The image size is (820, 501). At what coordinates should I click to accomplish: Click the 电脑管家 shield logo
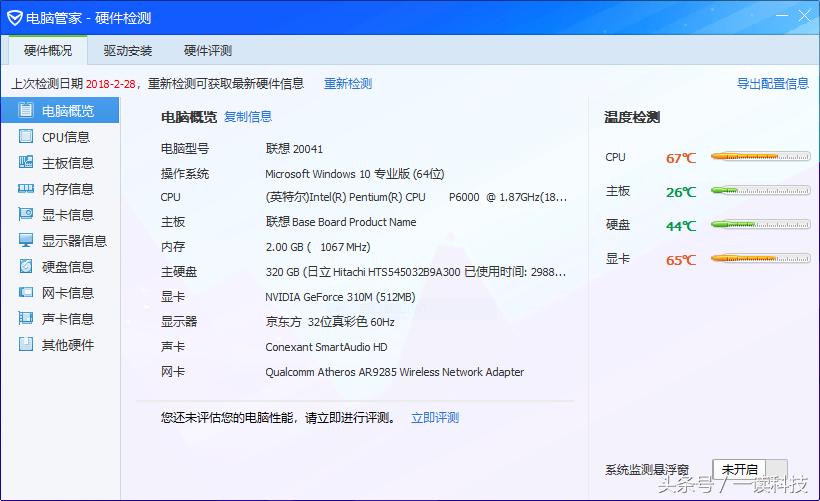(x=15, y=18)
